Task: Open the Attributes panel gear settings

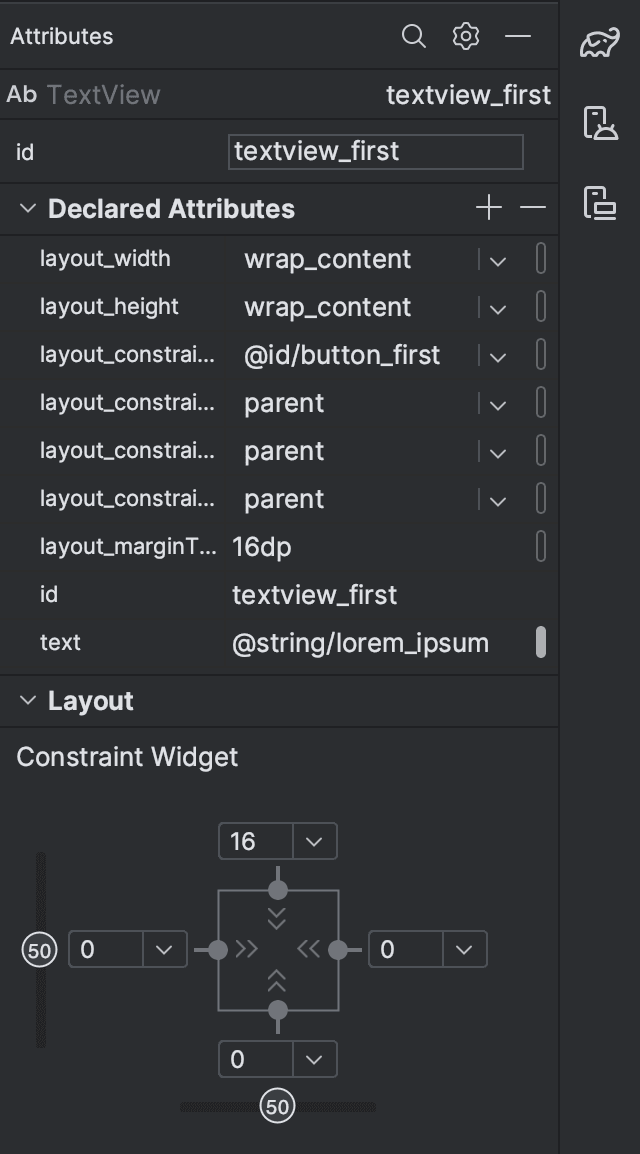Action: pos(466,36)
